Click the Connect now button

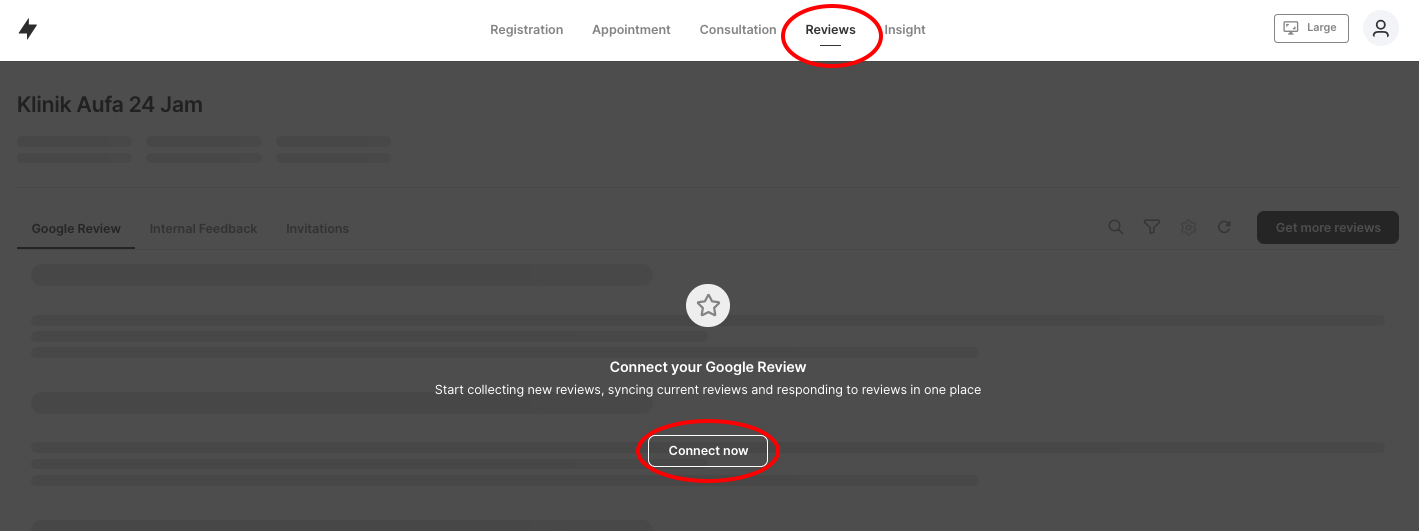tap(708, 451)
